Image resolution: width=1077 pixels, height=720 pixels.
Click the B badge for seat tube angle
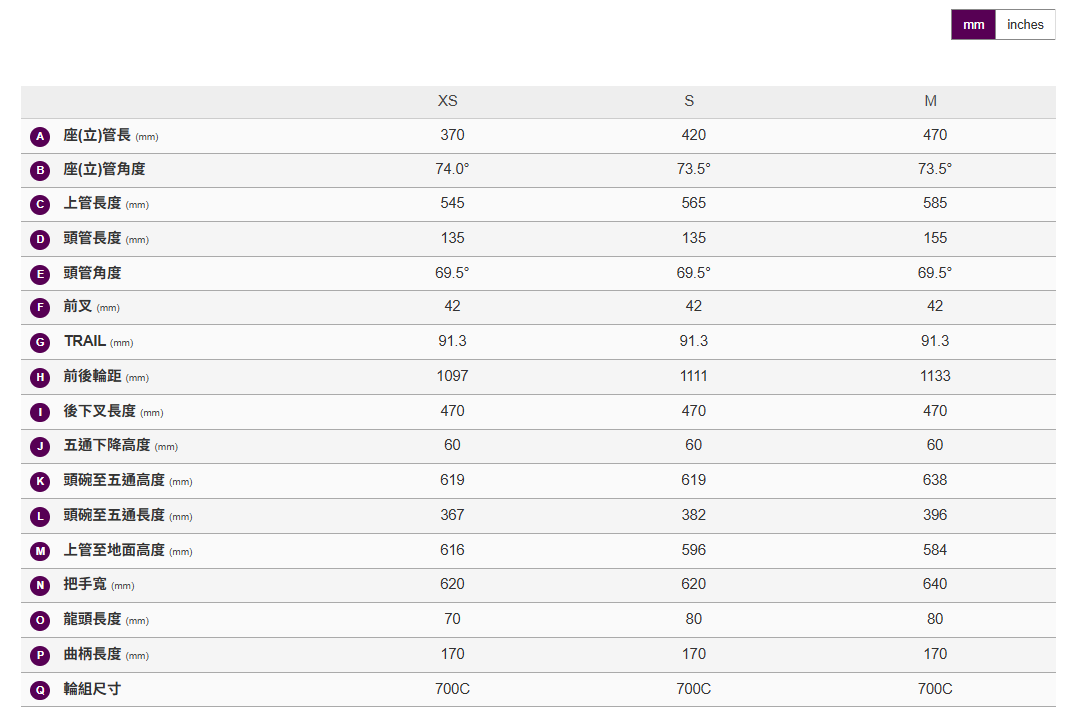[40, 170]
